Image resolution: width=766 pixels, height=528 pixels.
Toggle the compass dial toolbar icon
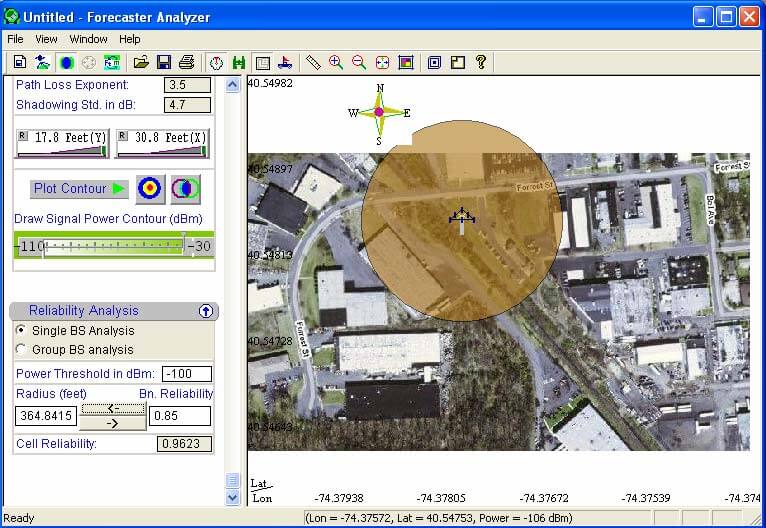[x=216, y=63]
